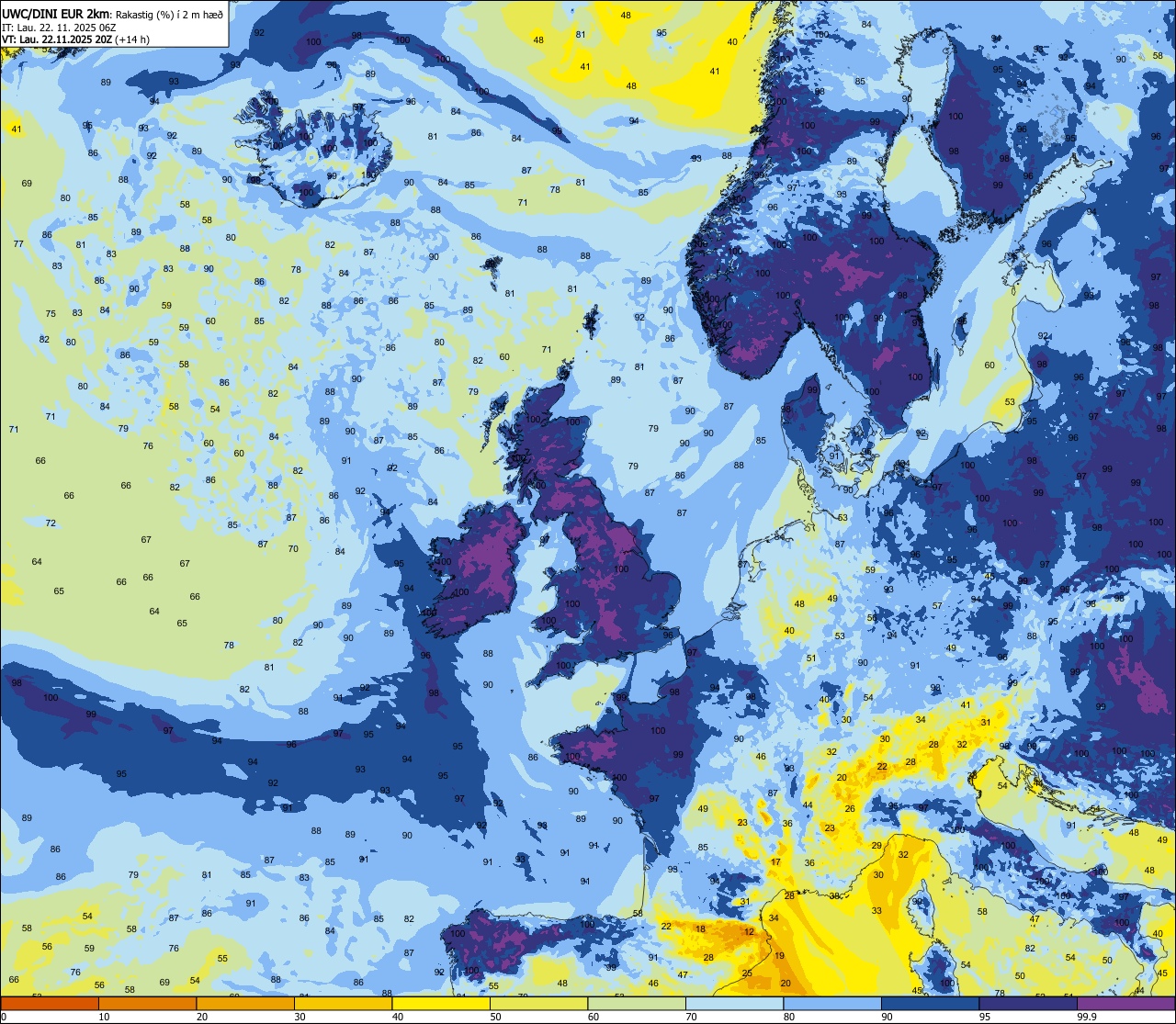Image resolution: width=1176 pixels, height=1024 pixels.
Task: Click the map humidity value 75
Action: coord(51,313)
